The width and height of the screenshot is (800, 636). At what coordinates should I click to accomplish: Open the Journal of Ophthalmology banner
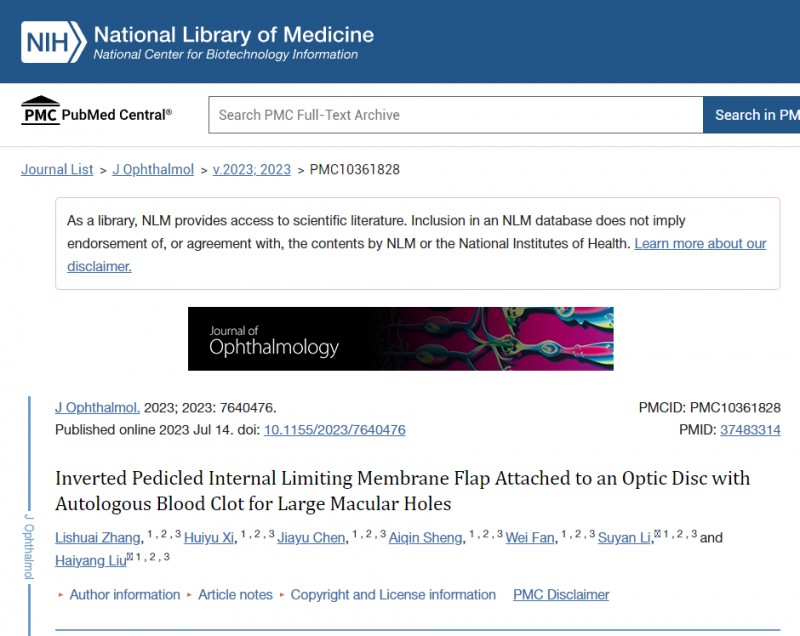(401, 339)
